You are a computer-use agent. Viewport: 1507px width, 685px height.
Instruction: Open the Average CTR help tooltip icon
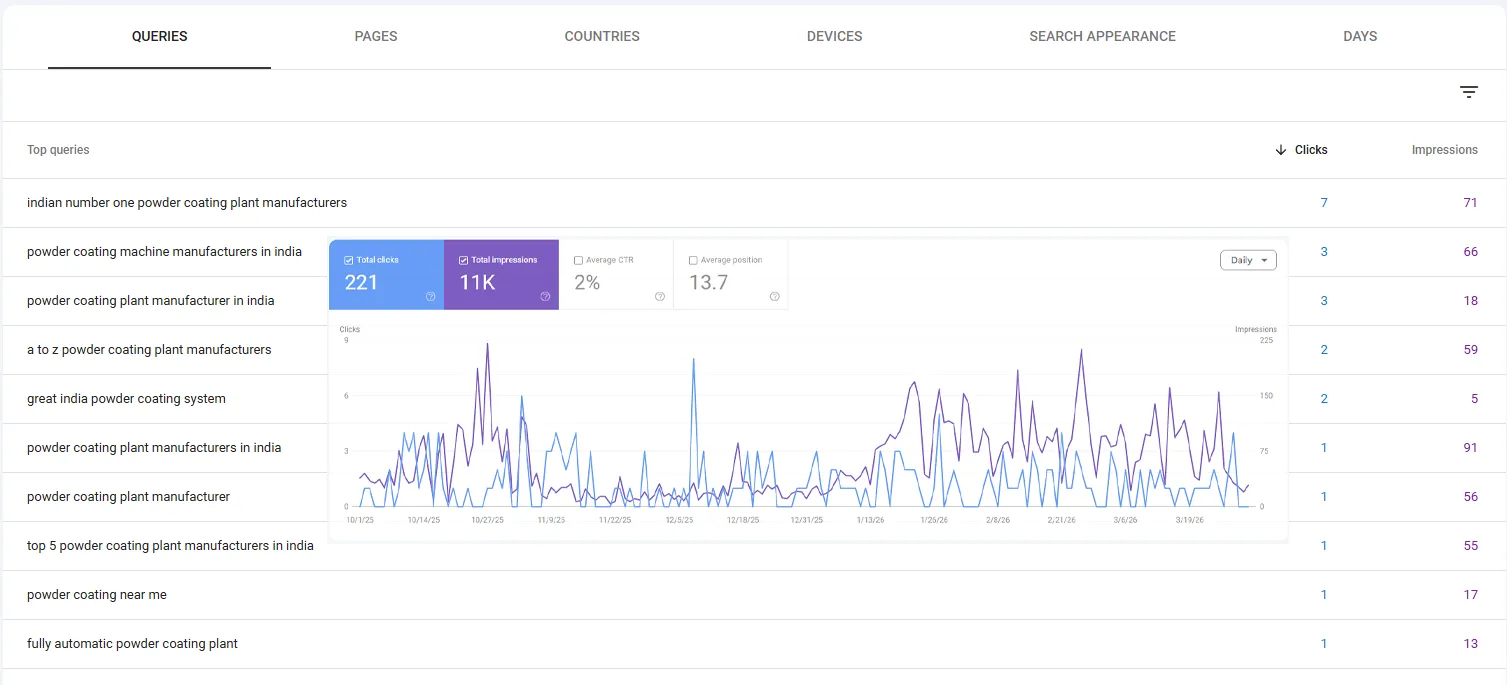[x=660, y=296]
